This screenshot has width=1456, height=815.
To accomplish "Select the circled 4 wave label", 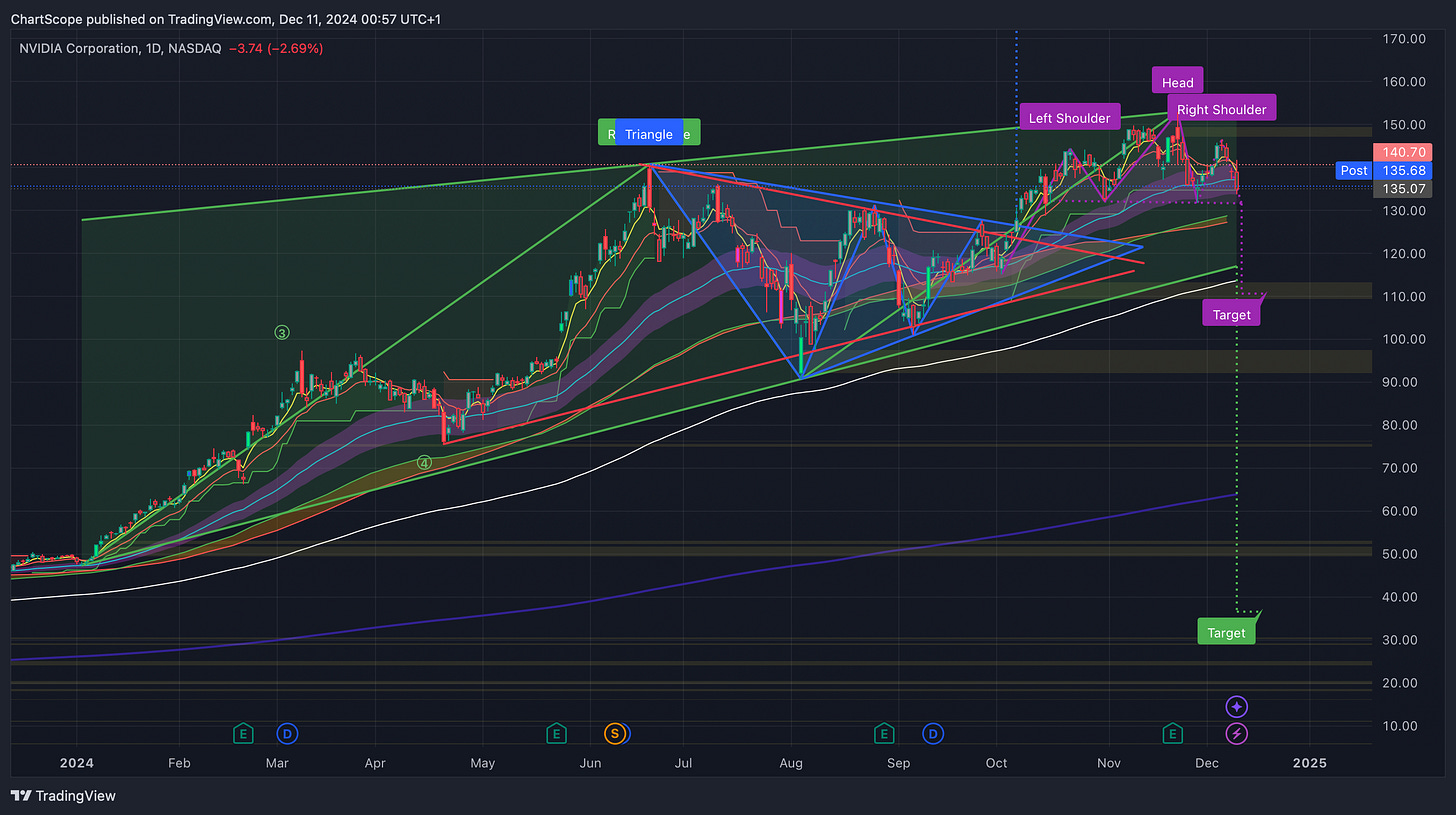I will [x=424, y=463].
